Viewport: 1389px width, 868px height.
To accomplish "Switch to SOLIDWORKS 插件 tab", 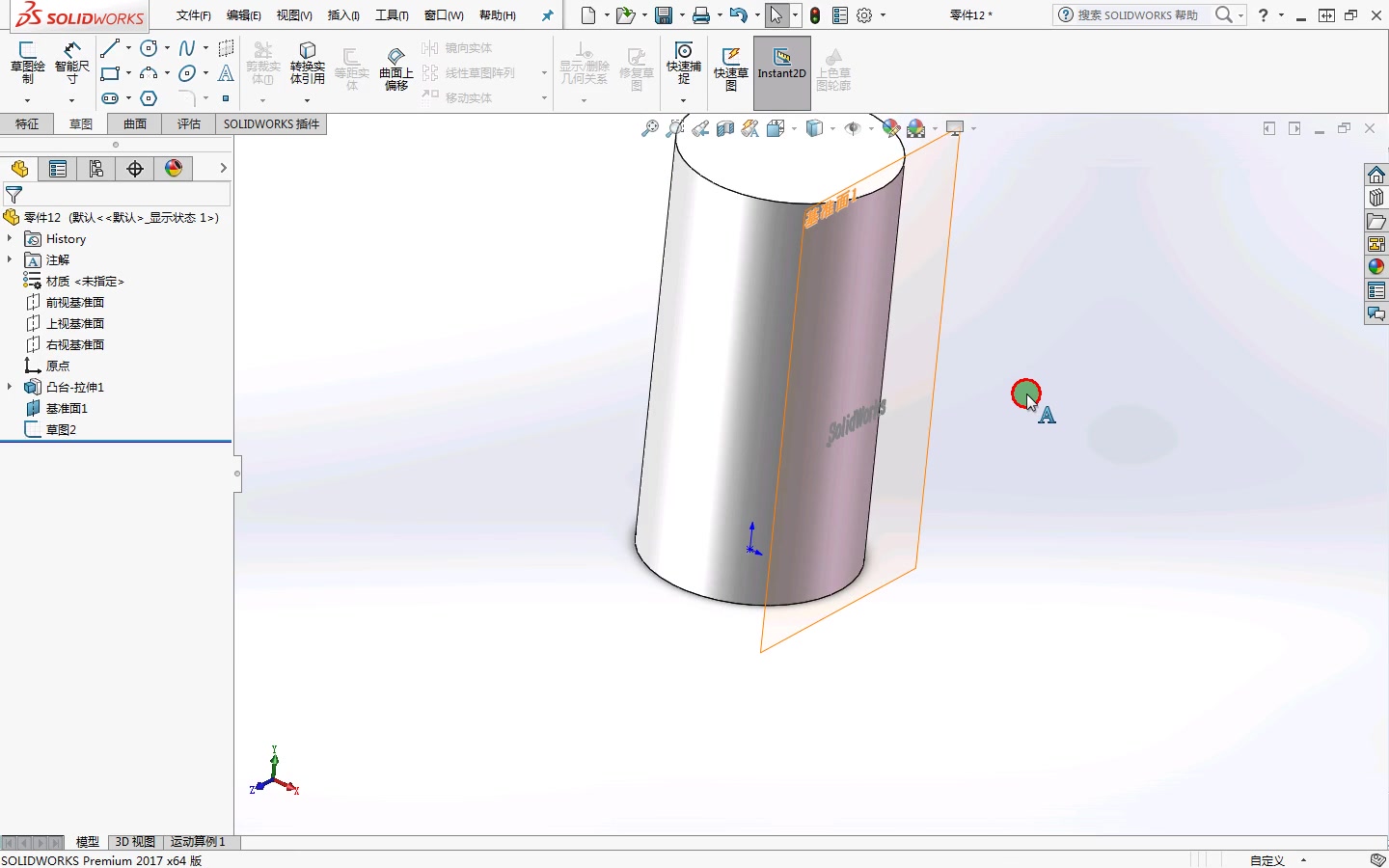I will coord(272,124).
